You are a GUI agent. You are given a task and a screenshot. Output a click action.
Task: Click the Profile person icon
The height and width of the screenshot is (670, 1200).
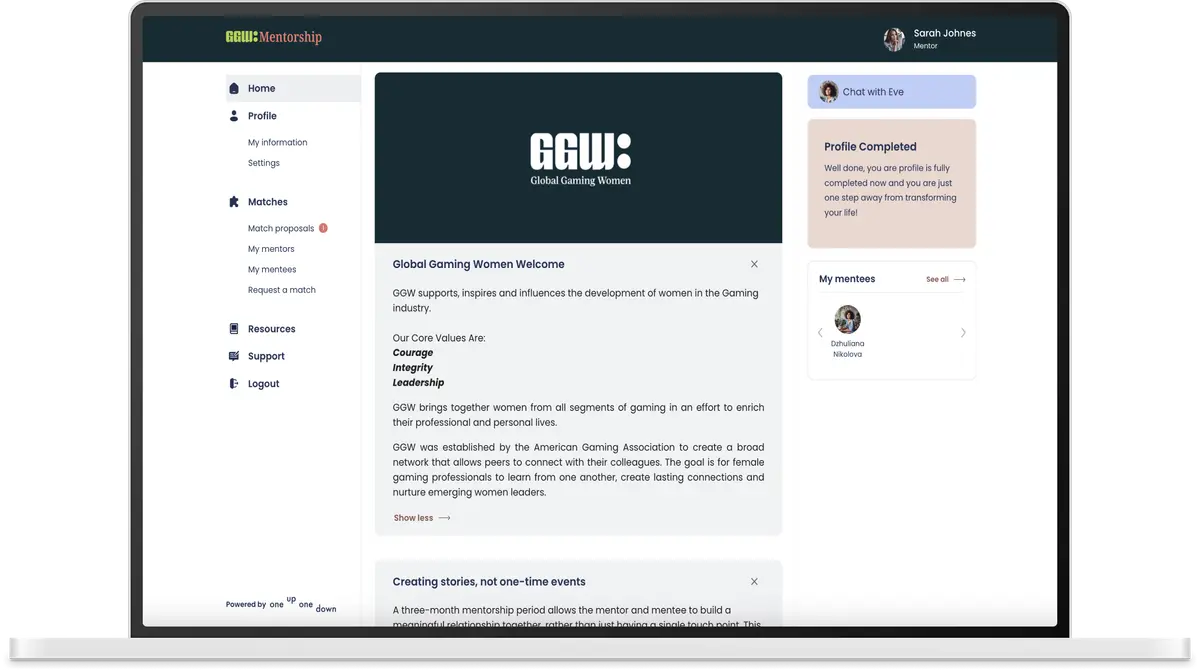pos(234,116)
